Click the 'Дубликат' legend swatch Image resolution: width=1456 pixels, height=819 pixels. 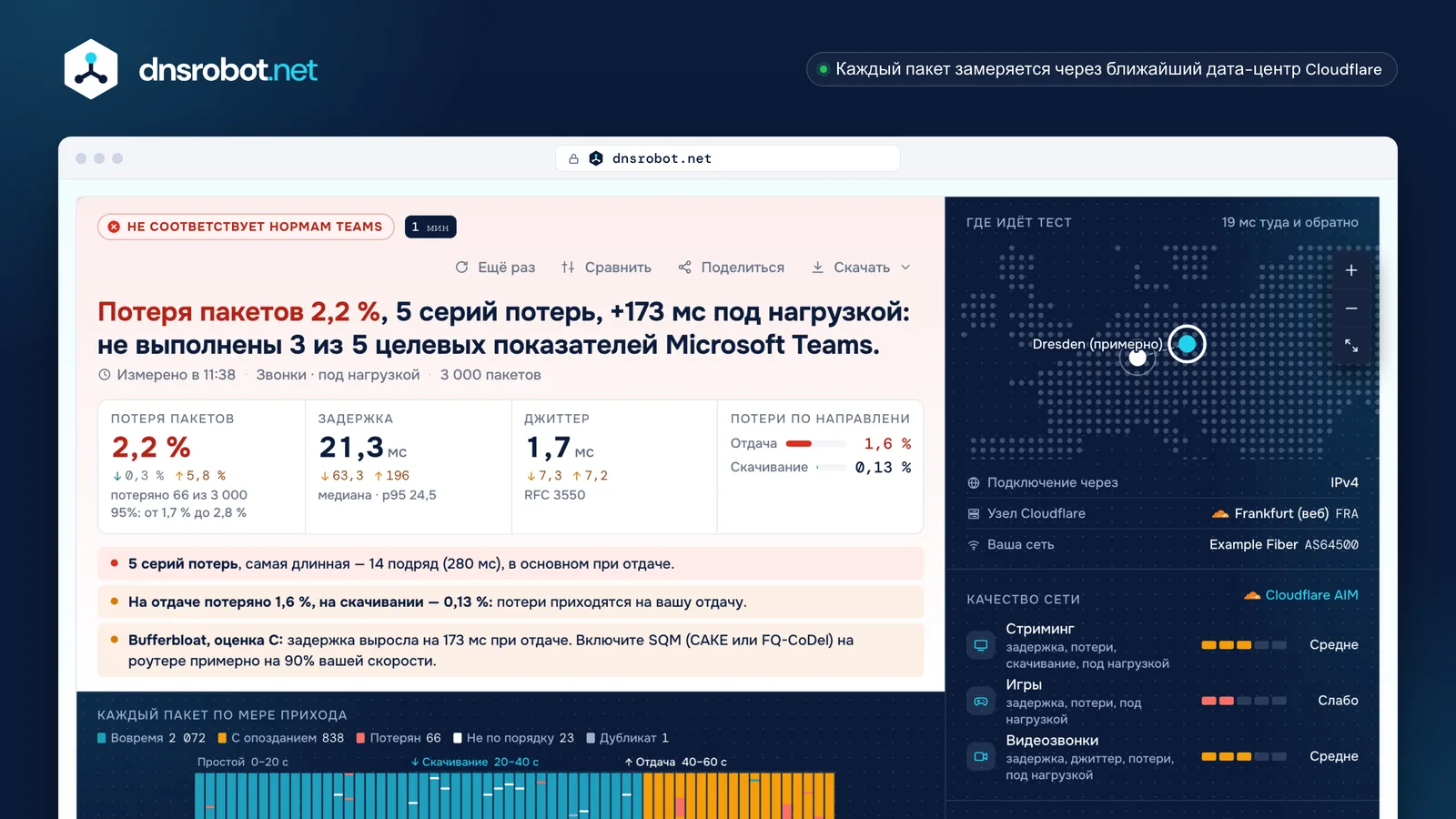tap(591, 738)
